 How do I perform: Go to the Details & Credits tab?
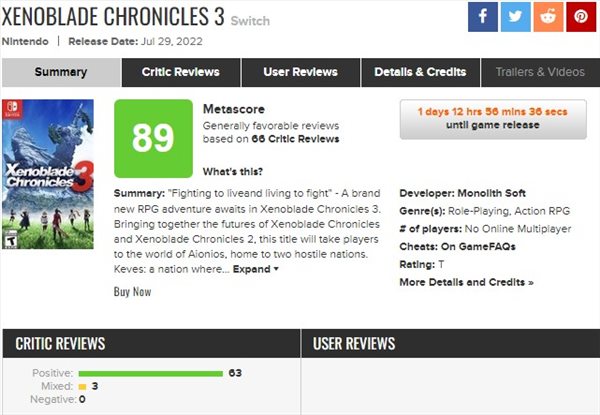point(420,72)
